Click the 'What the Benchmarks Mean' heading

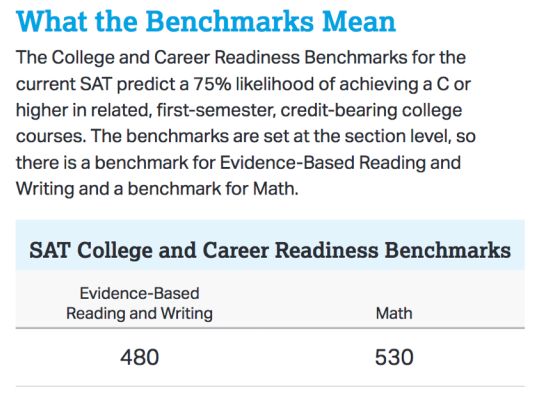click(206, 22)
